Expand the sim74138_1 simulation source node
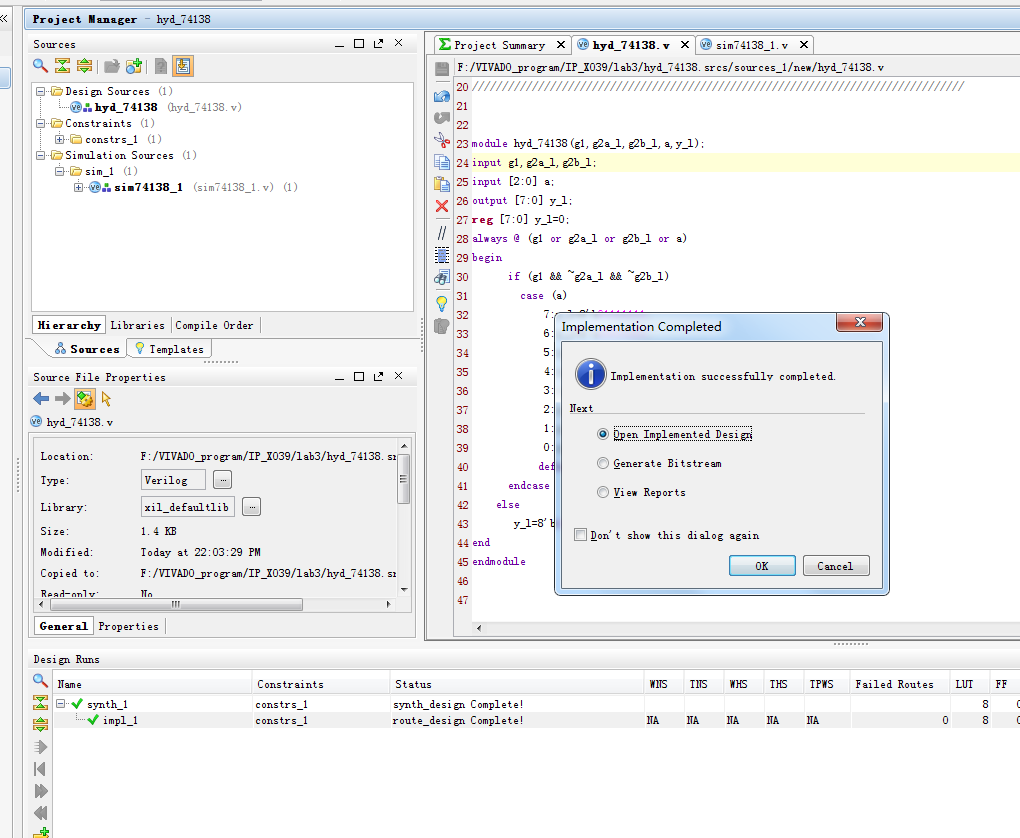This screenshot has width=1020, height=838. (79, 187)
